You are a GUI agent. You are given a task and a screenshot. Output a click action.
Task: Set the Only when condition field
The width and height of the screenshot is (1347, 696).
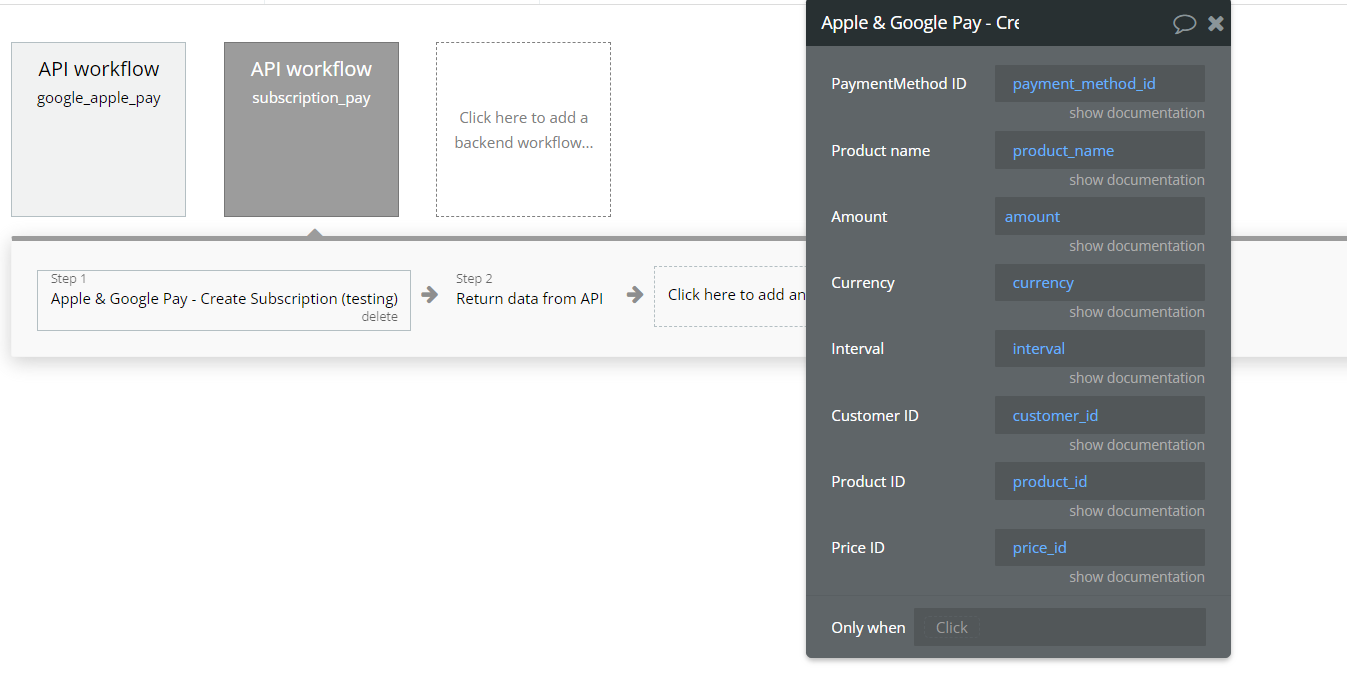[x=1060, y=628]
